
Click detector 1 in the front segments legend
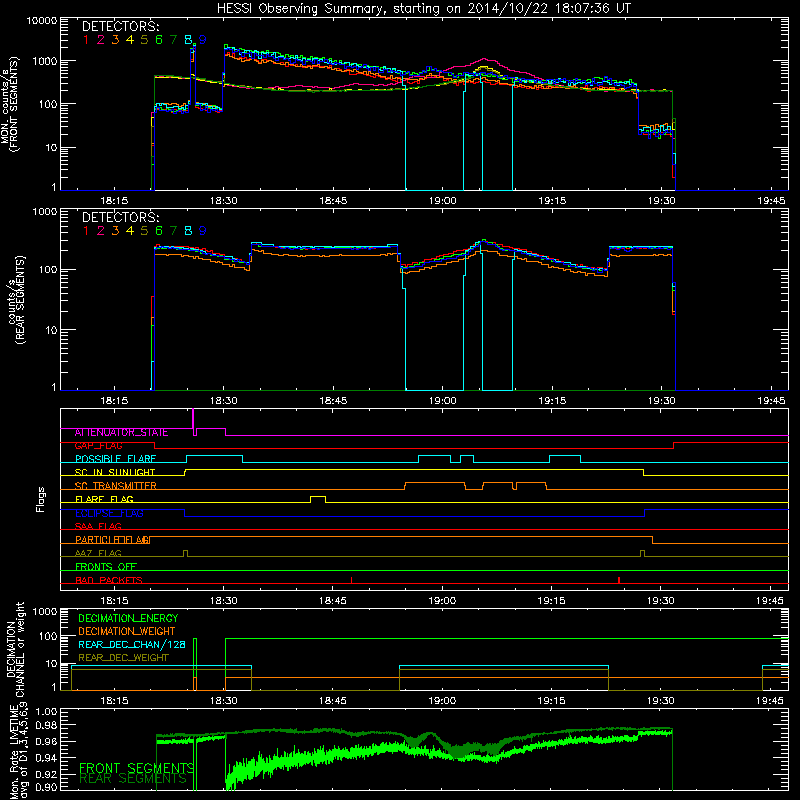click(x=86, y=40)
